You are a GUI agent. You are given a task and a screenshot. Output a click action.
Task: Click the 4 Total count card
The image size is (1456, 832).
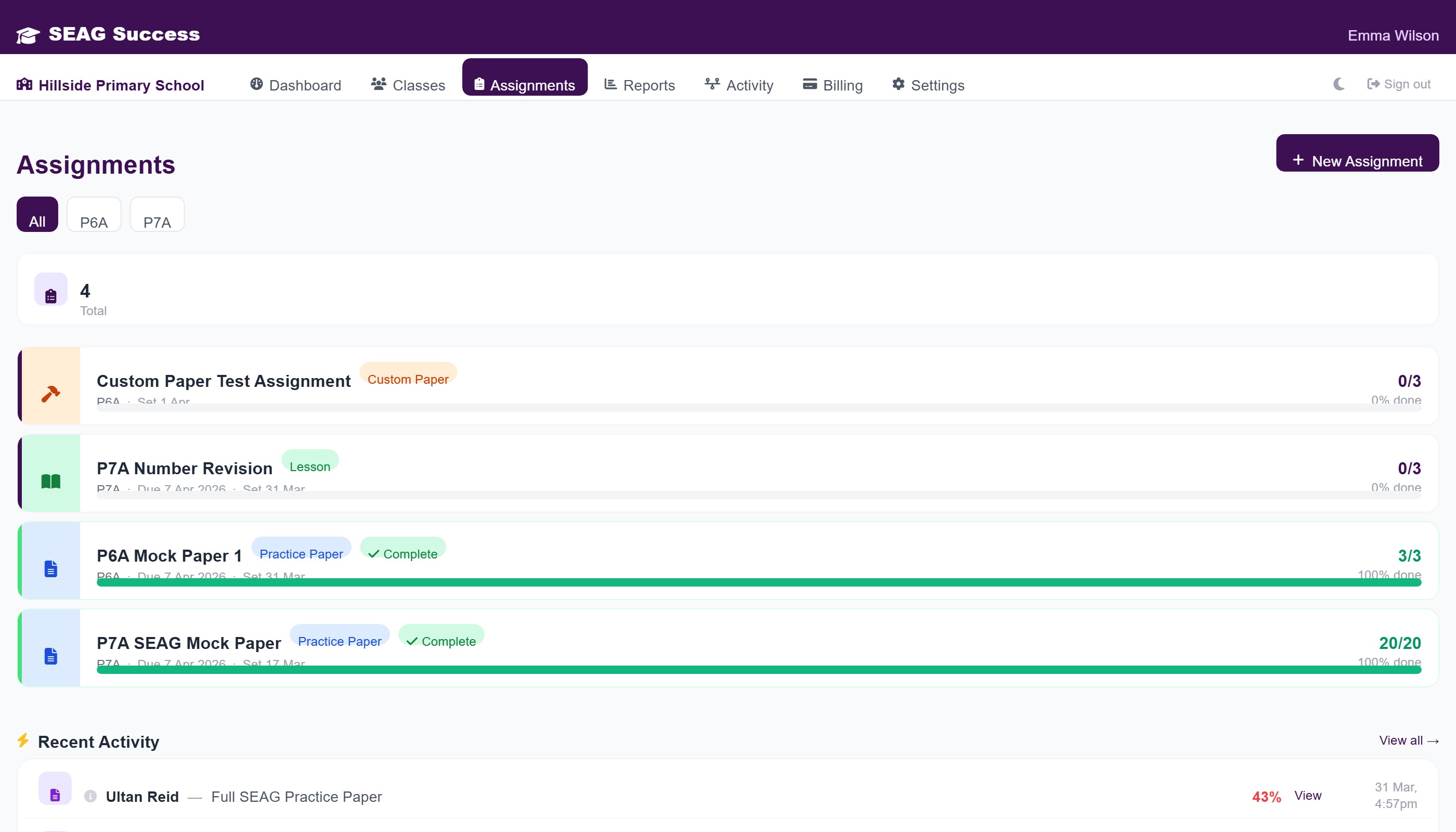click(x=728, y=290)
